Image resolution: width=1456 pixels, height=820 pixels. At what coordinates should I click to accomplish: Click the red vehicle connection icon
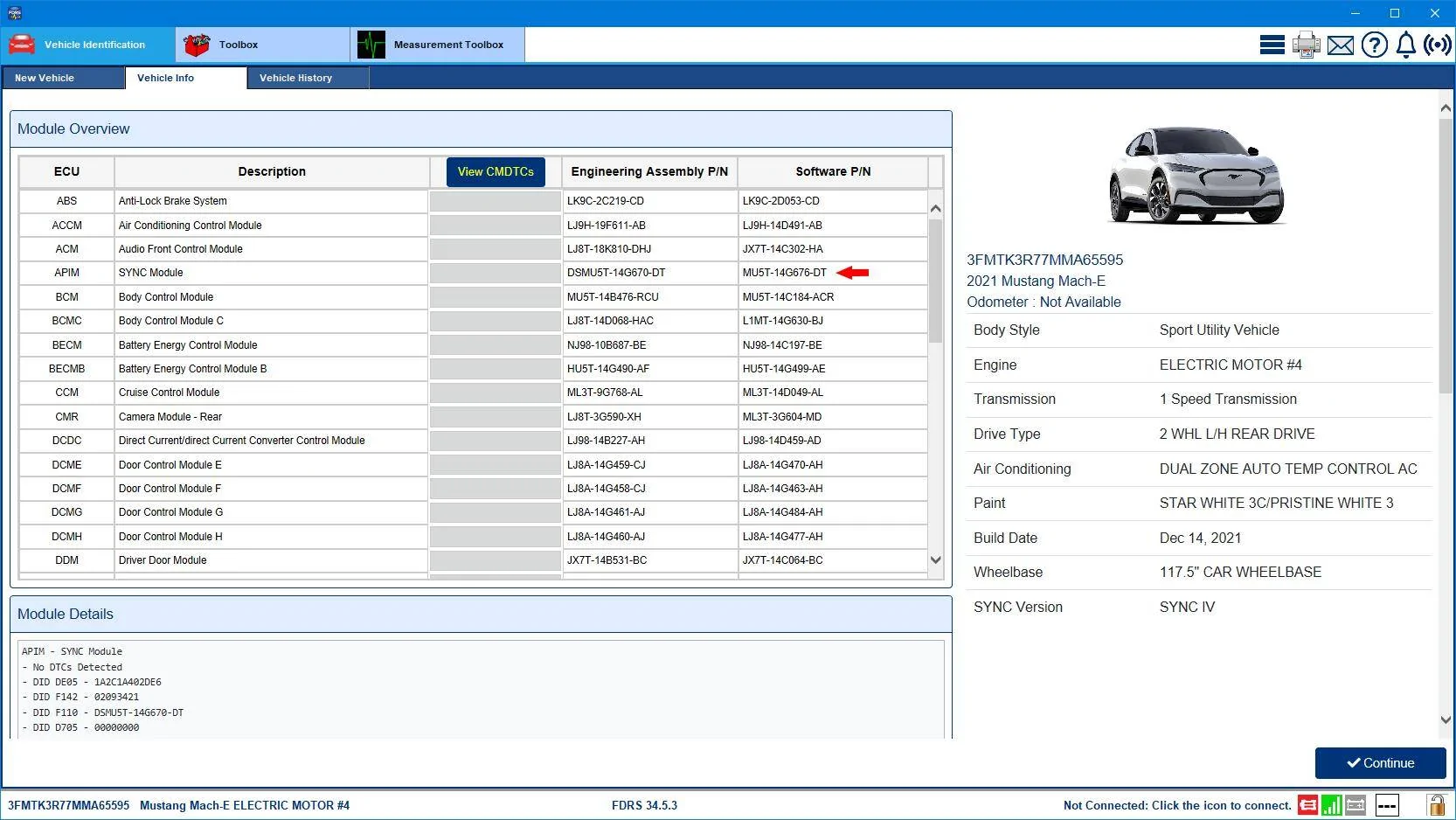coord(1307,805)
